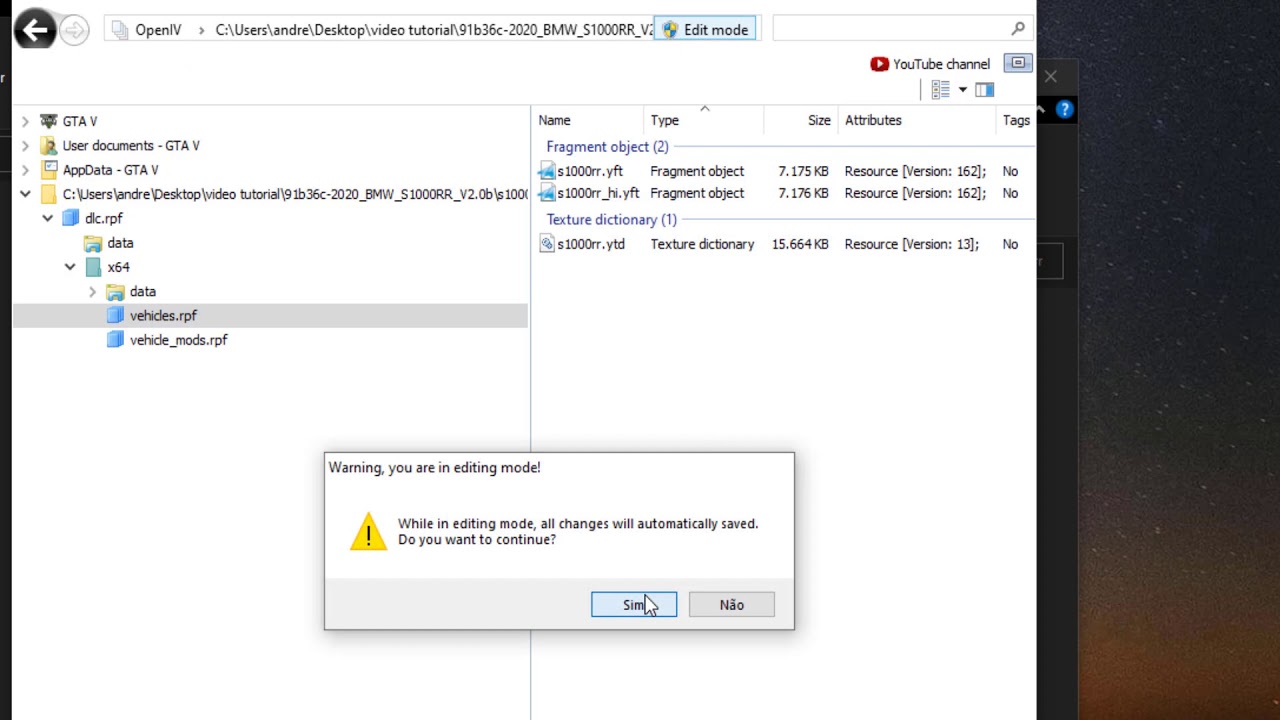Click Resource [Version: 13] attribute cell
The width and height of the screenshot is (1280, 720).
pyautogui.click(x=912, y=244)
